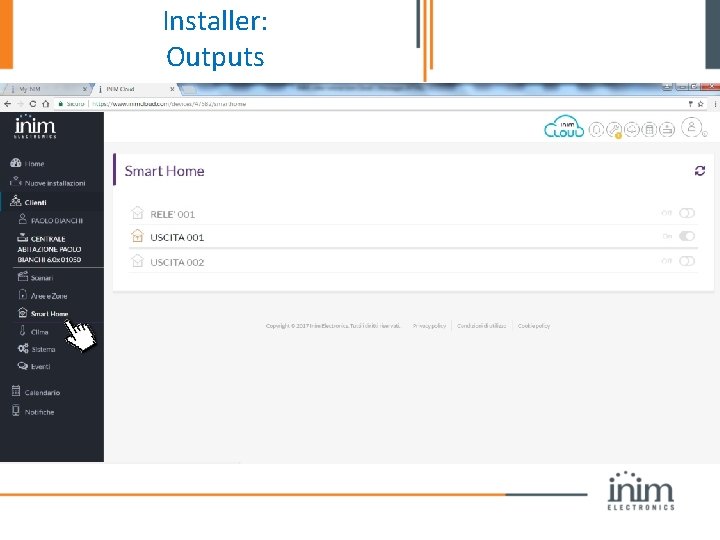Click the USCITA 002 label
Viewport: 720px width, 540px height.
[177, 262]
